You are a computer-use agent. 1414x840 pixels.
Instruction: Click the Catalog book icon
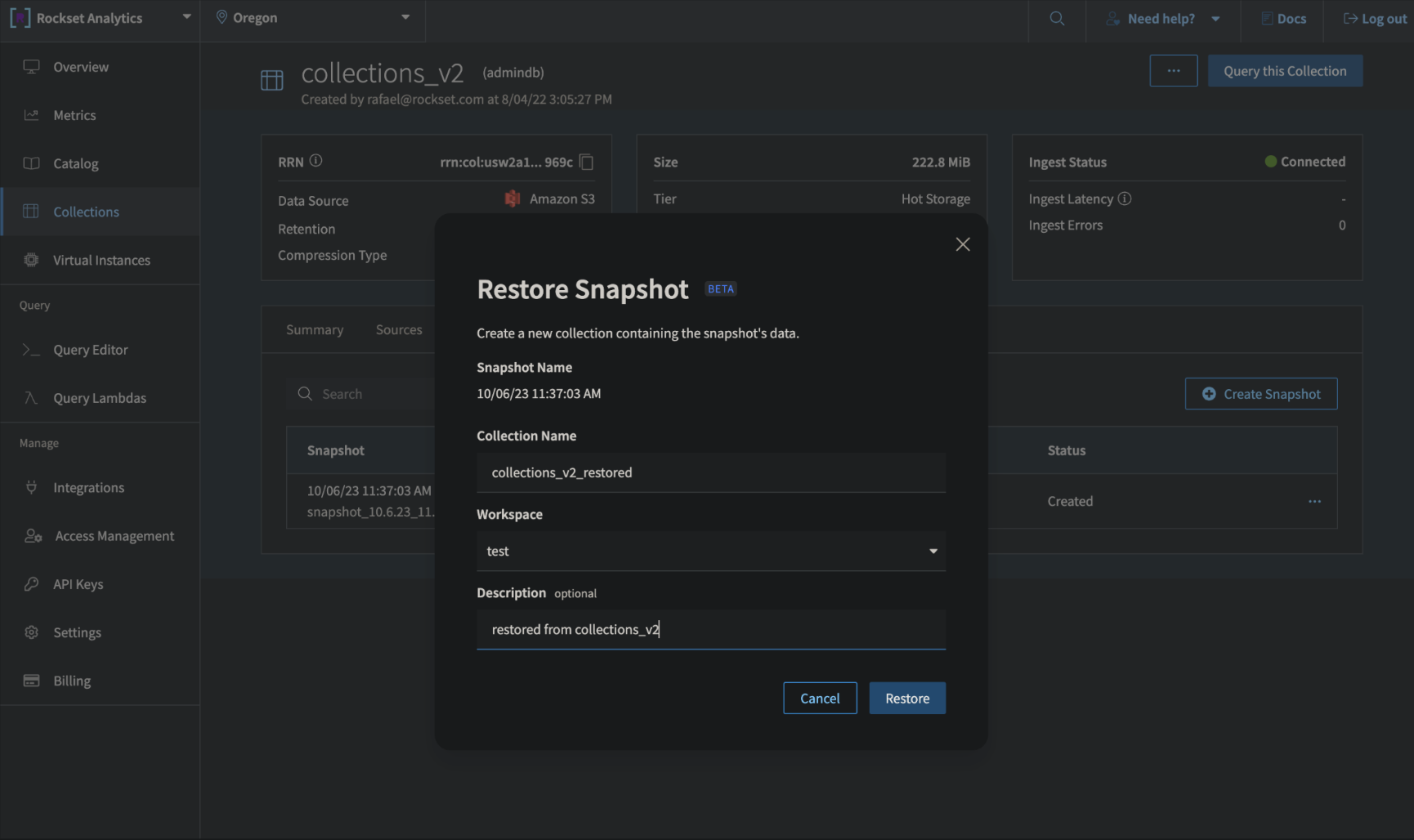pyautogui.click(x=31, y=163)
